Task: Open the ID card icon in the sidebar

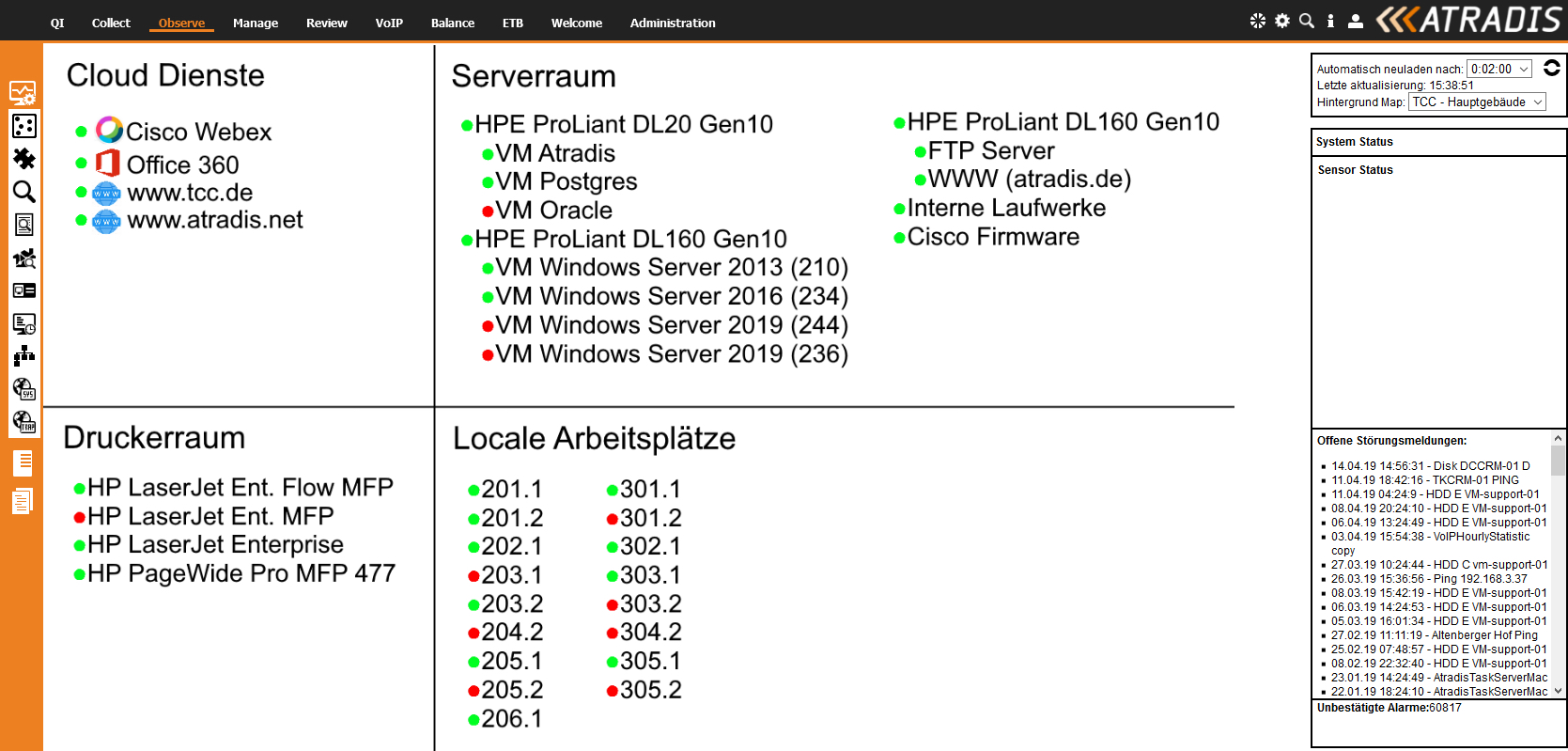Action: point(23,290)
